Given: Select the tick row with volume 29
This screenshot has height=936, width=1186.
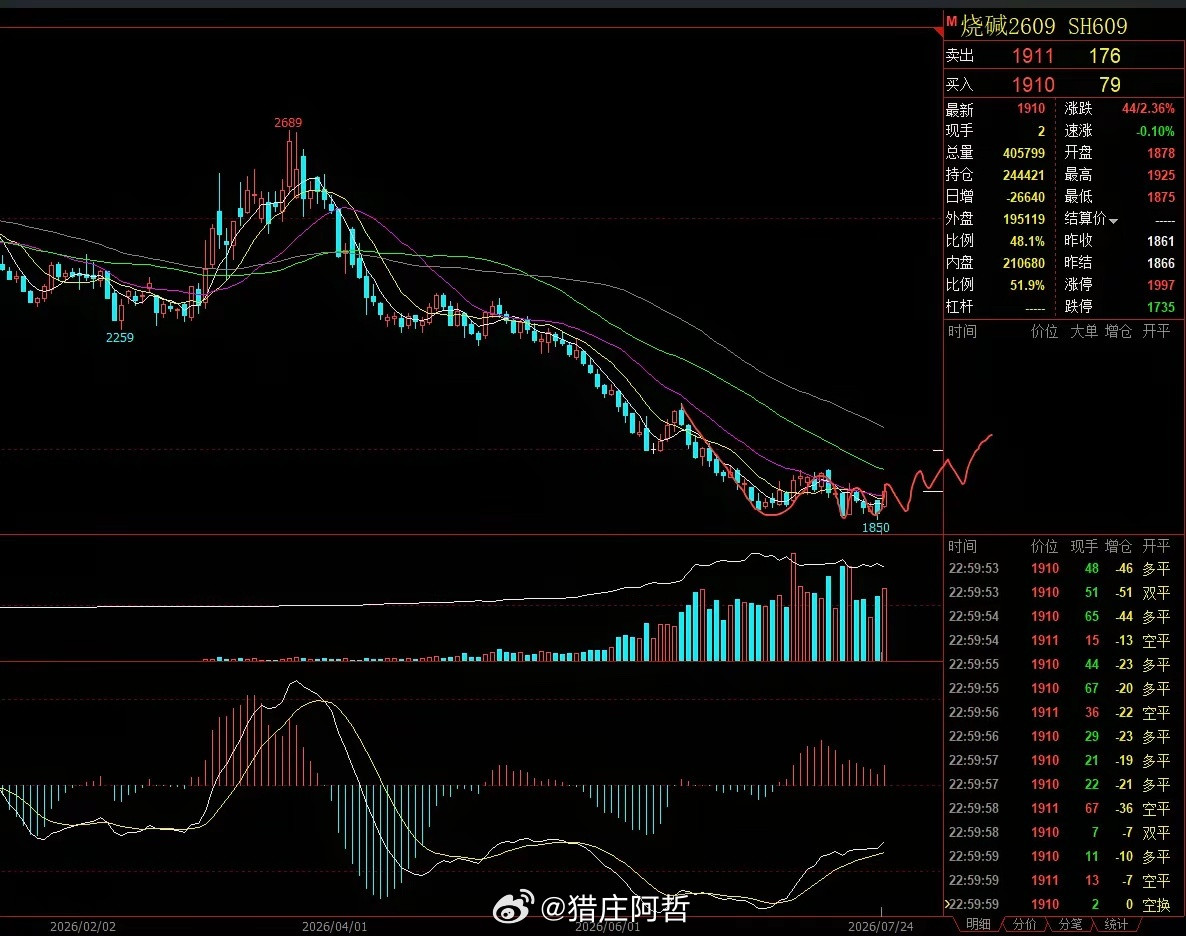Looking at the screenshot, I should (x=1060, y=736).
